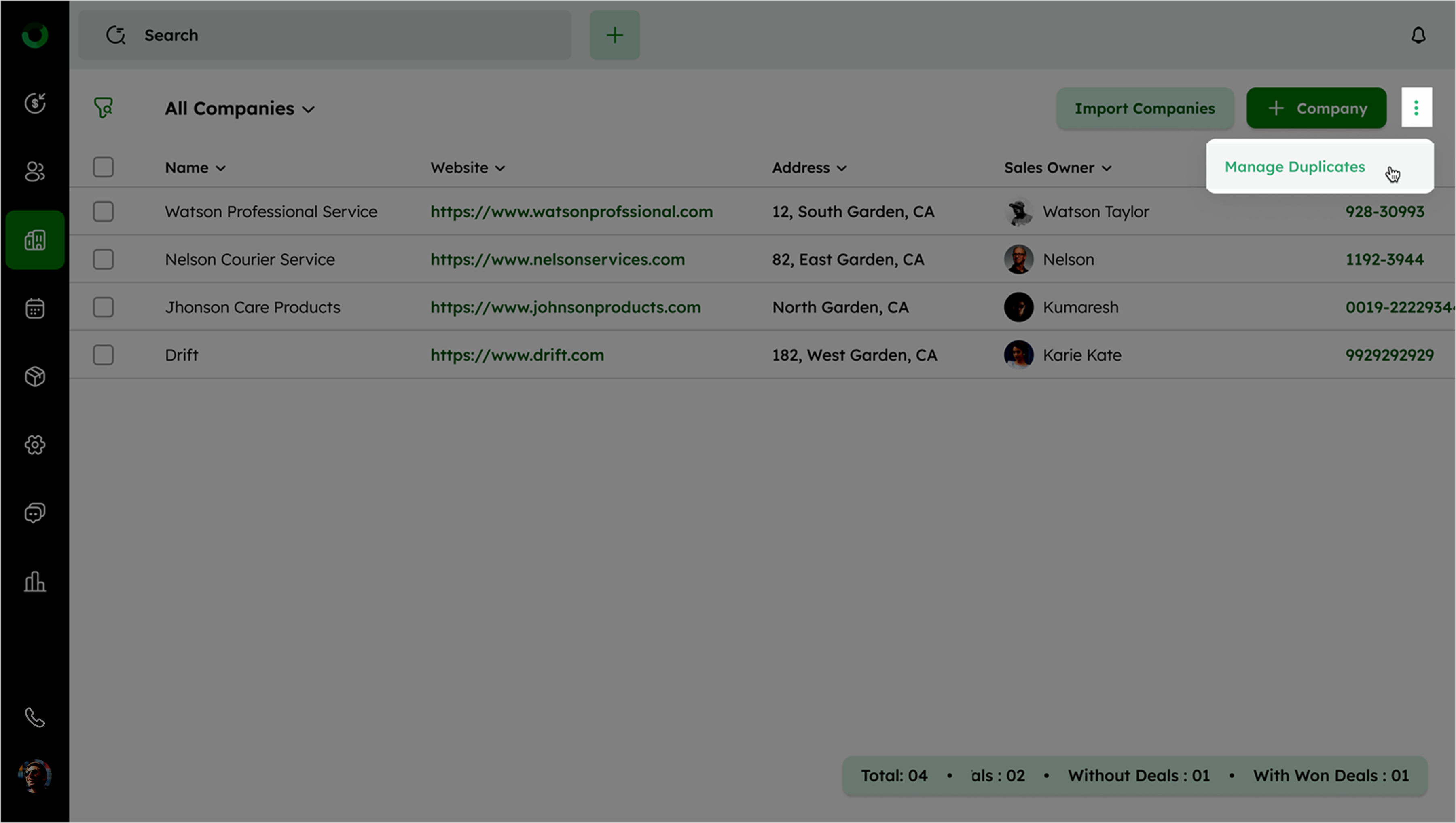1456x823 pixels.
Task: Choose Manage Duplicates from the menu
Action: (1294, 167)
